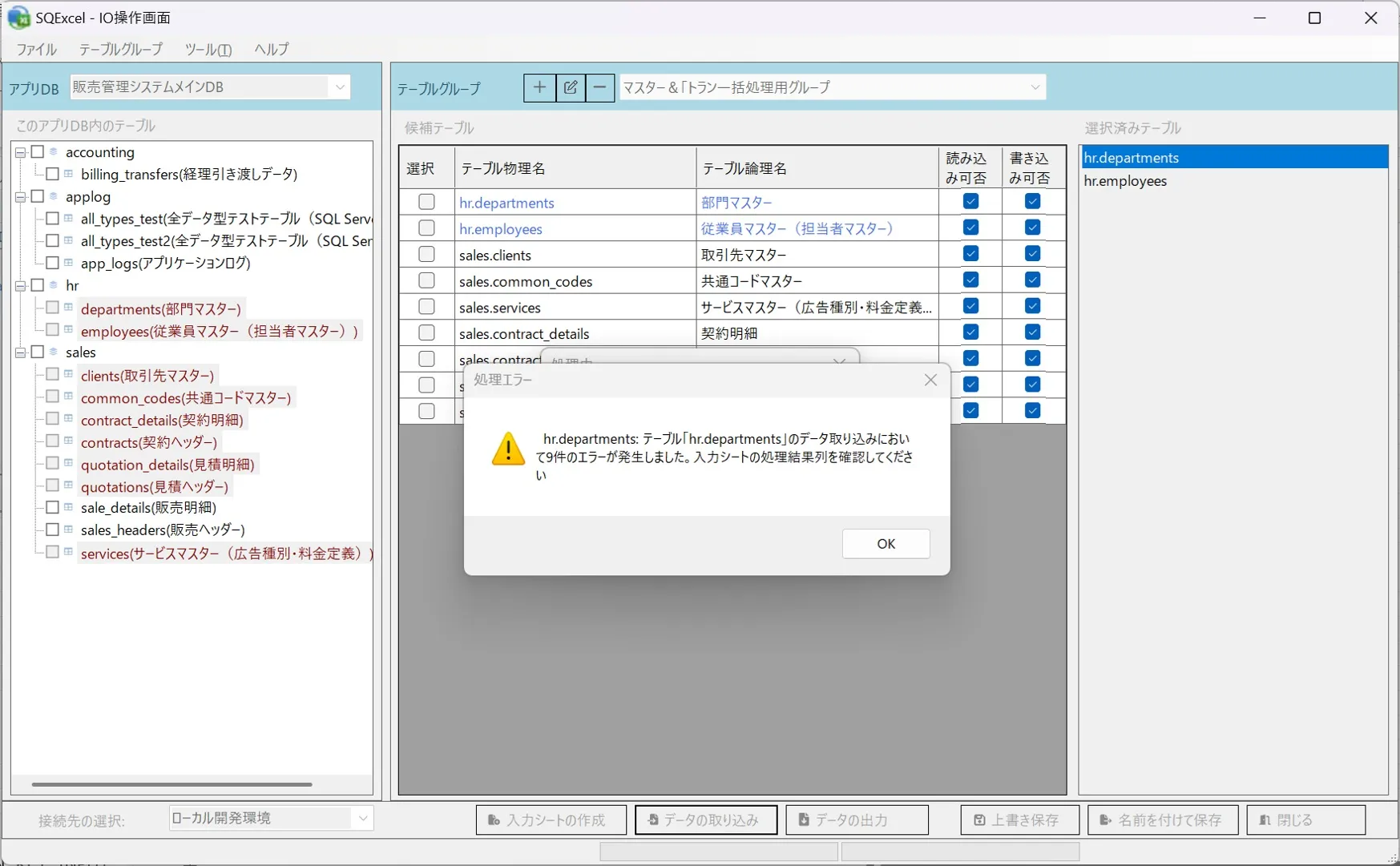Screen dimensions: 1400x866
Task: Click the 入力シートの作成 button
Action: (x=551, y=820)
